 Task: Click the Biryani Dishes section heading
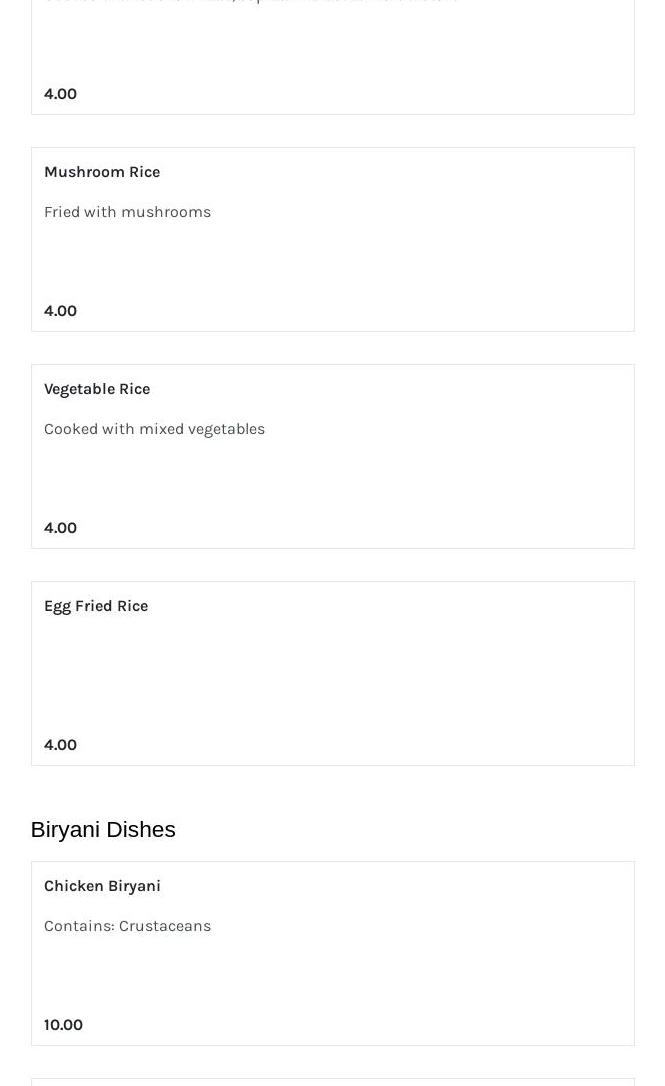103,830
